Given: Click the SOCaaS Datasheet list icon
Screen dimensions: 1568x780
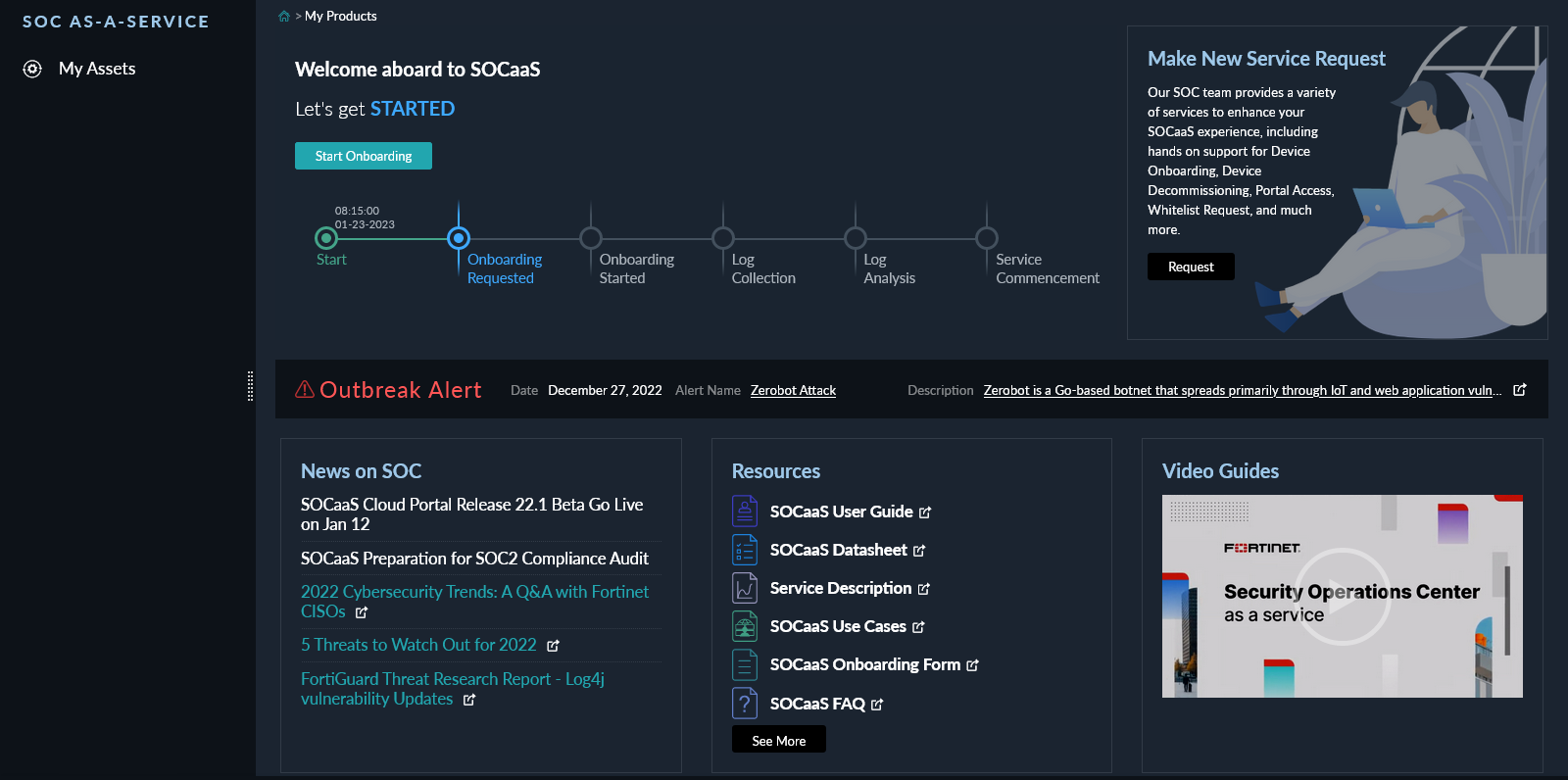Looking at the screenshot, I should (x=745, y=550).
